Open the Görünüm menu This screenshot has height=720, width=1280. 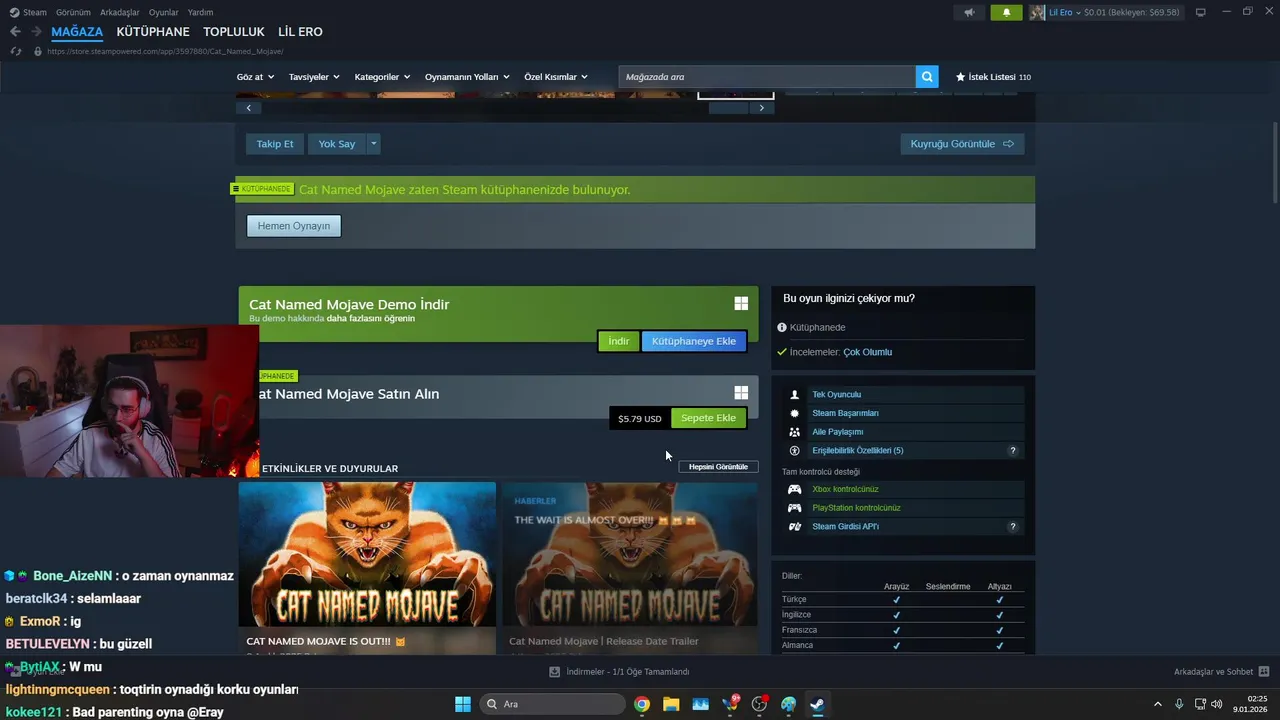pos(73,12)
